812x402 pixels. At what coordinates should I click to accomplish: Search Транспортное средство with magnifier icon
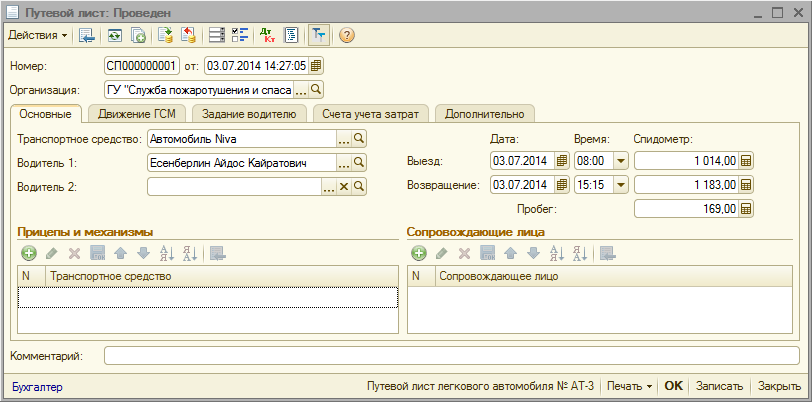click(359, 138)
